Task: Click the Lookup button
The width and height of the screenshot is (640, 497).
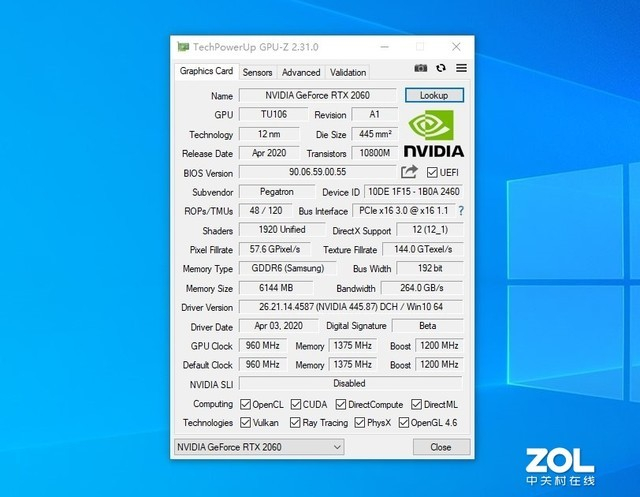Action: click(434, 95)
